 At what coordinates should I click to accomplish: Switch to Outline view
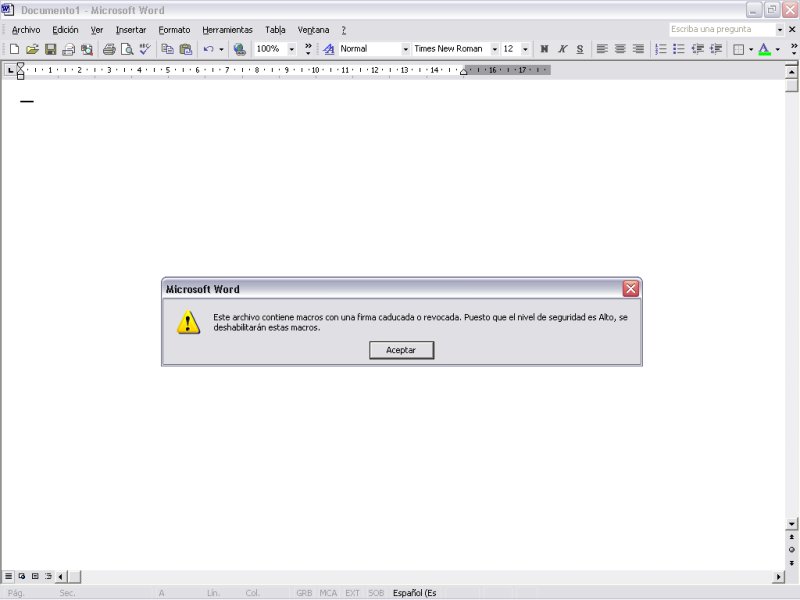[48, 576]
